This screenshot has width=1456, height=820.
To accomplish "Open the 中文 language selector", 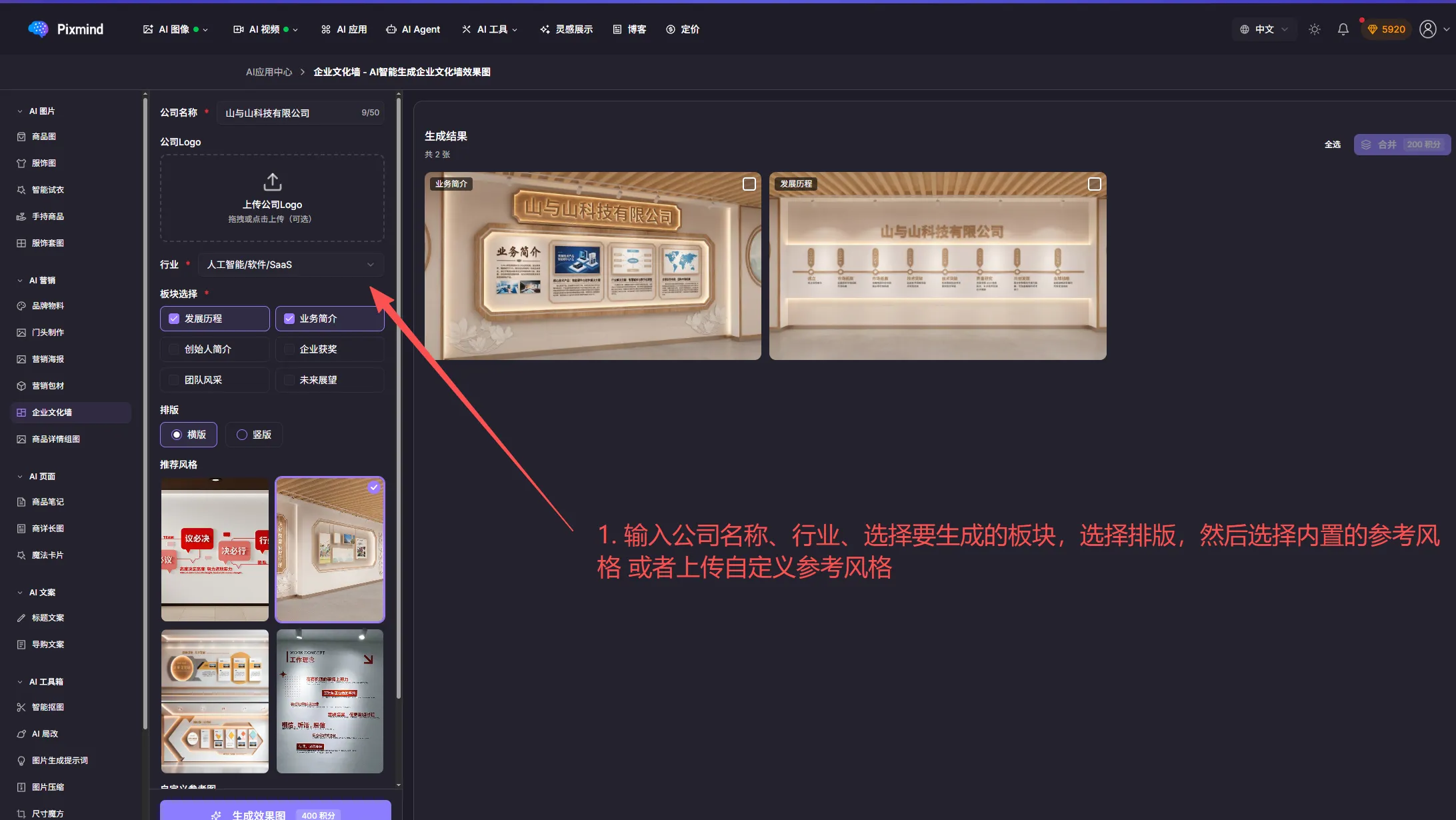I will (1264, 29).
